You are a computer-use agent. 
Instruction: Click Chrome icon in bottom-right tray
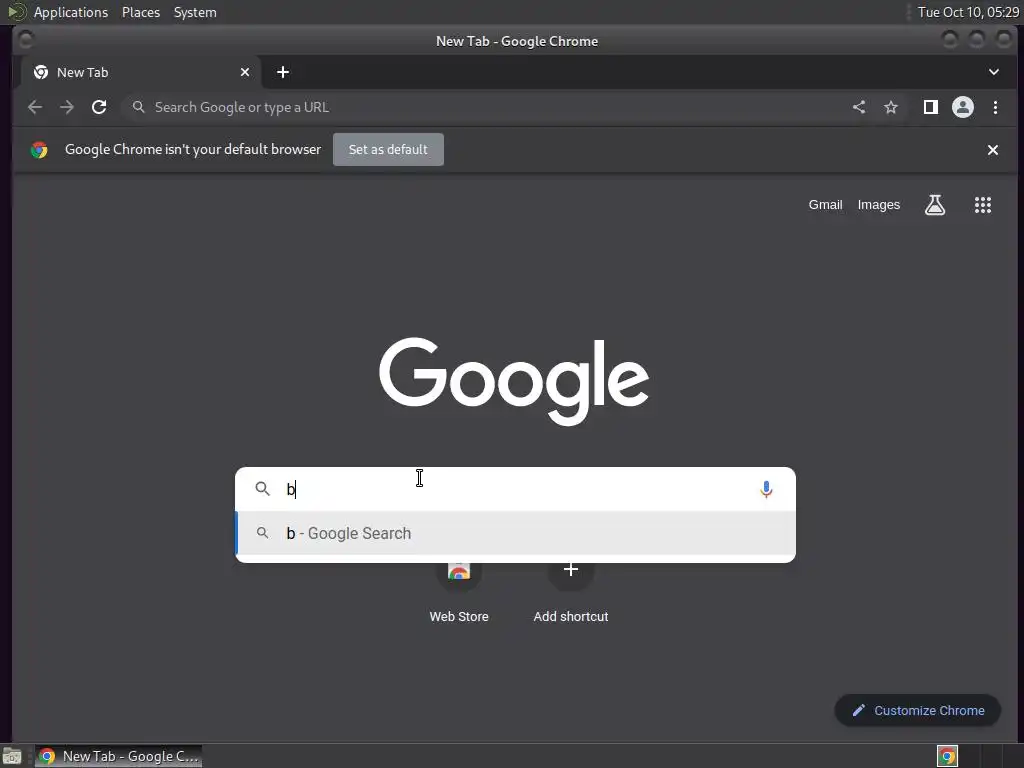click(947, 756)
